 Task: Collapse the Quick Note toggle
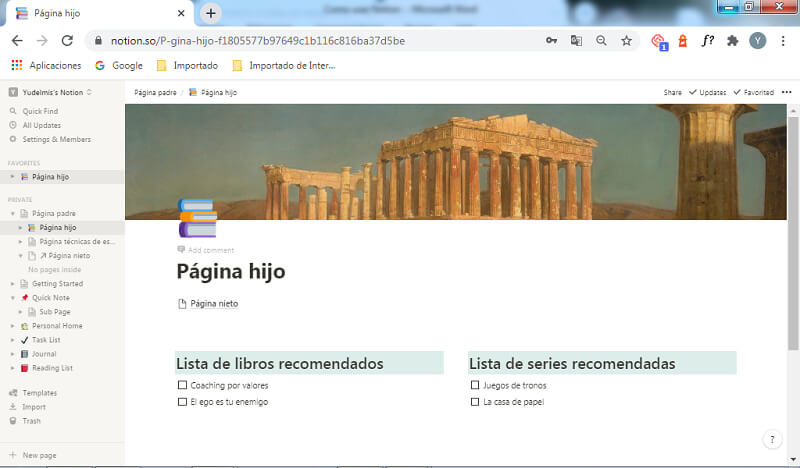pyautogui.click(x=12, y=298)
